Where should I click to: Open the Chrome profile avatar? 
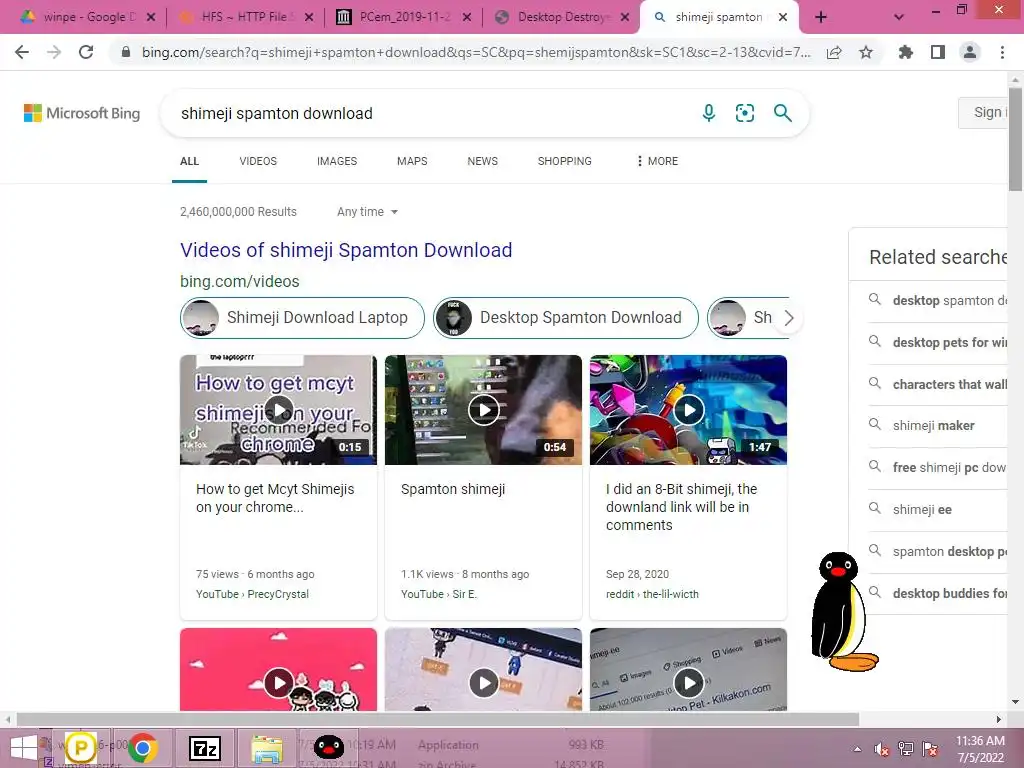(x=970, y=52)
